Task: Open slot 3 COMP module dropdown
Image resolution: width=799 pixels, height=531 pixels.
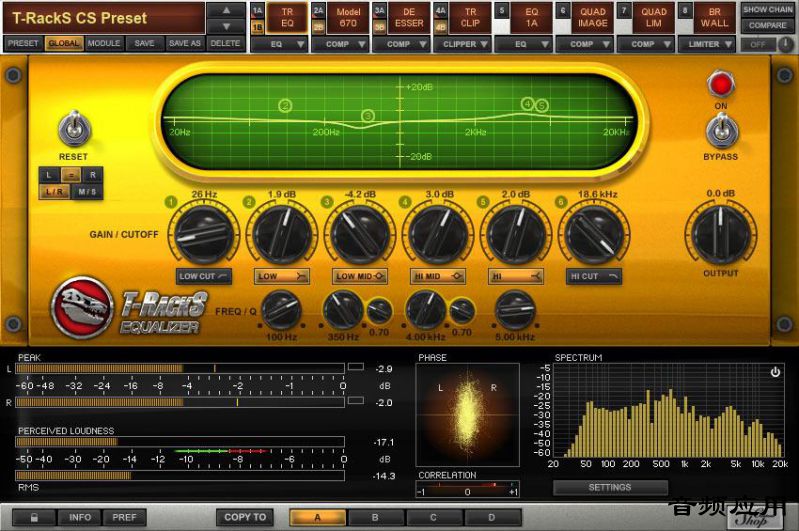Action: tap(402, 44)
